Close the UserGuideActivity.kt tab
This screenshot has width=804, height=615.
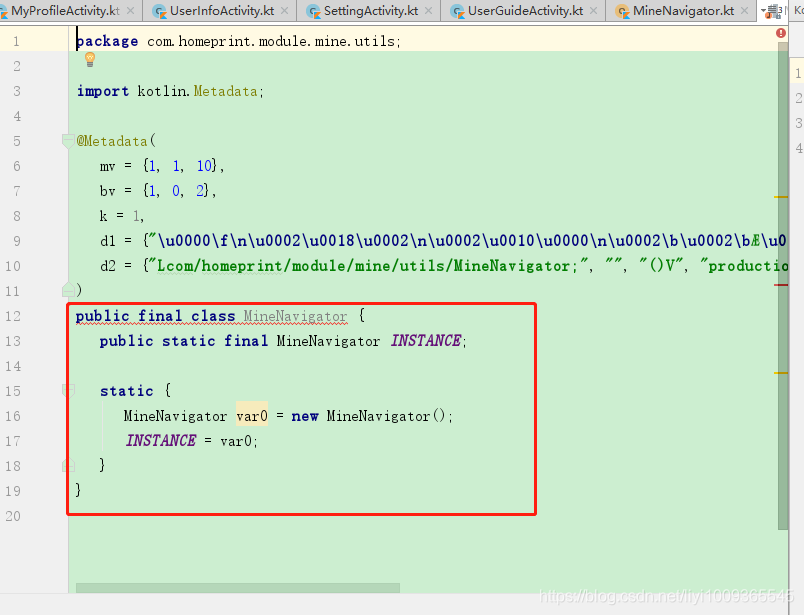click(x=594, y=11)
